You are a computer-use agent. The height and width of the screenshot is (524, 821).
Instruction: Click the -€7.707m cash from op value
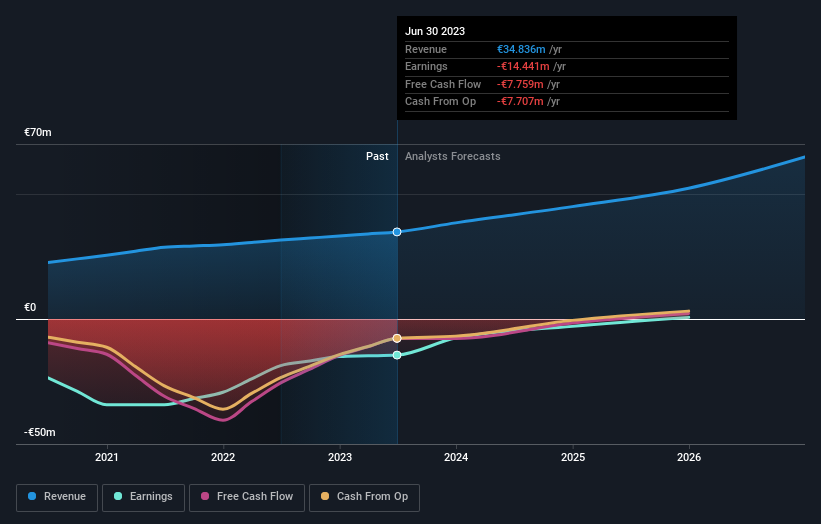click(520, 102)
